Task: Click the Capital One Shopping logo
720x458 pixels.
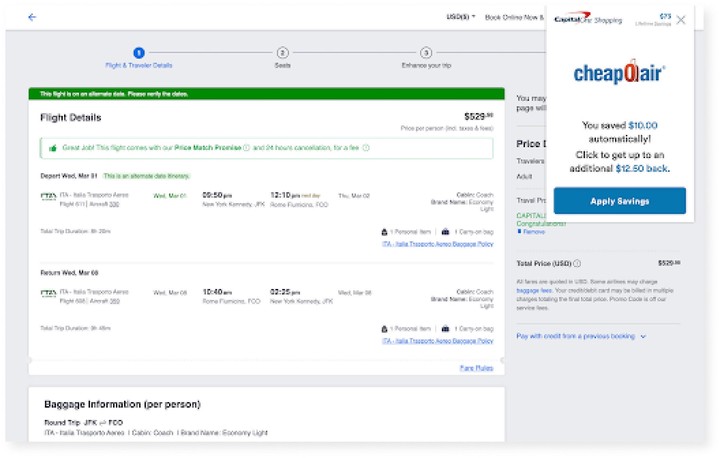Action: coord(588,19)
